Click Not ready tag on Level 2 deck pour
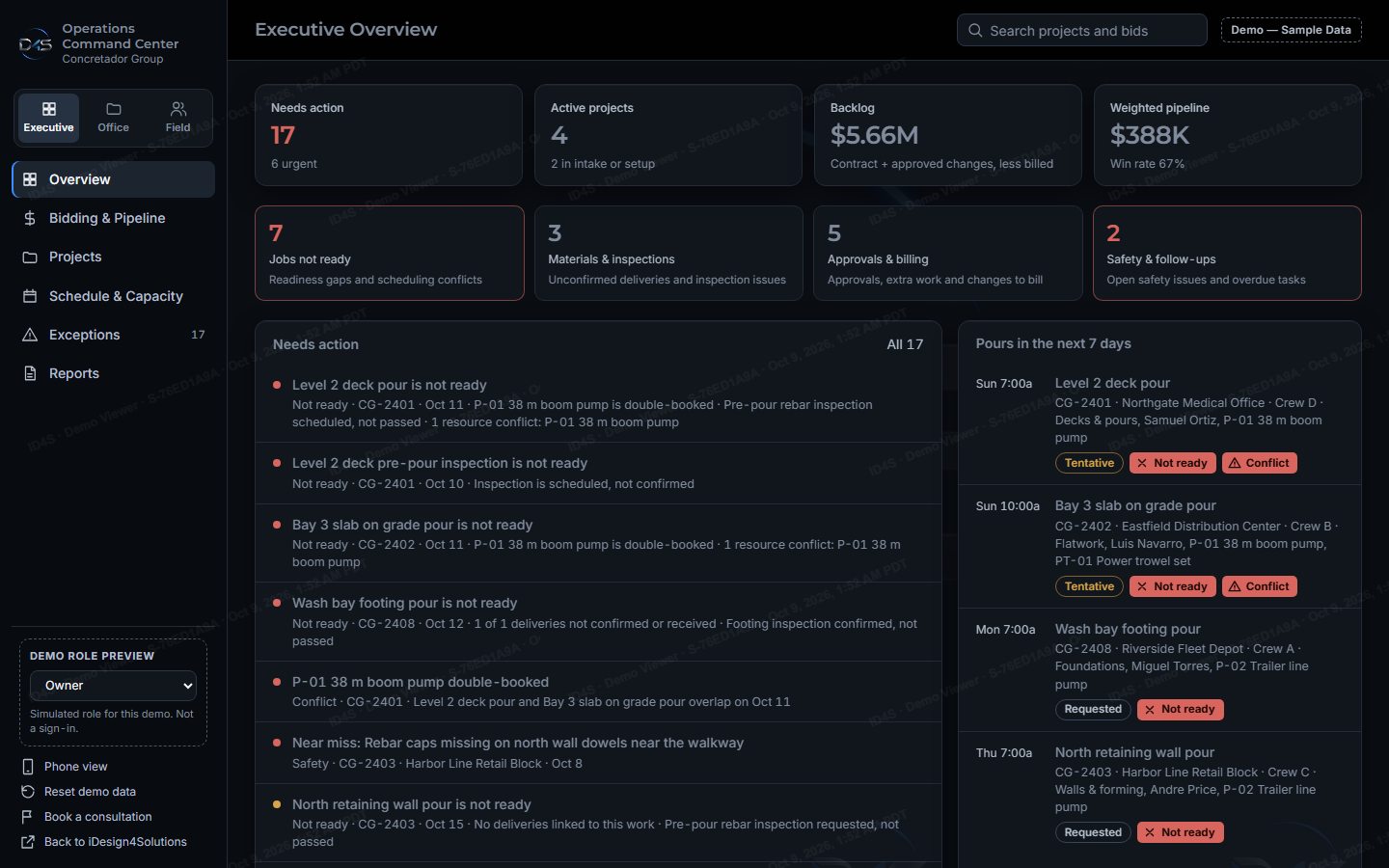 pos(1172,463)
